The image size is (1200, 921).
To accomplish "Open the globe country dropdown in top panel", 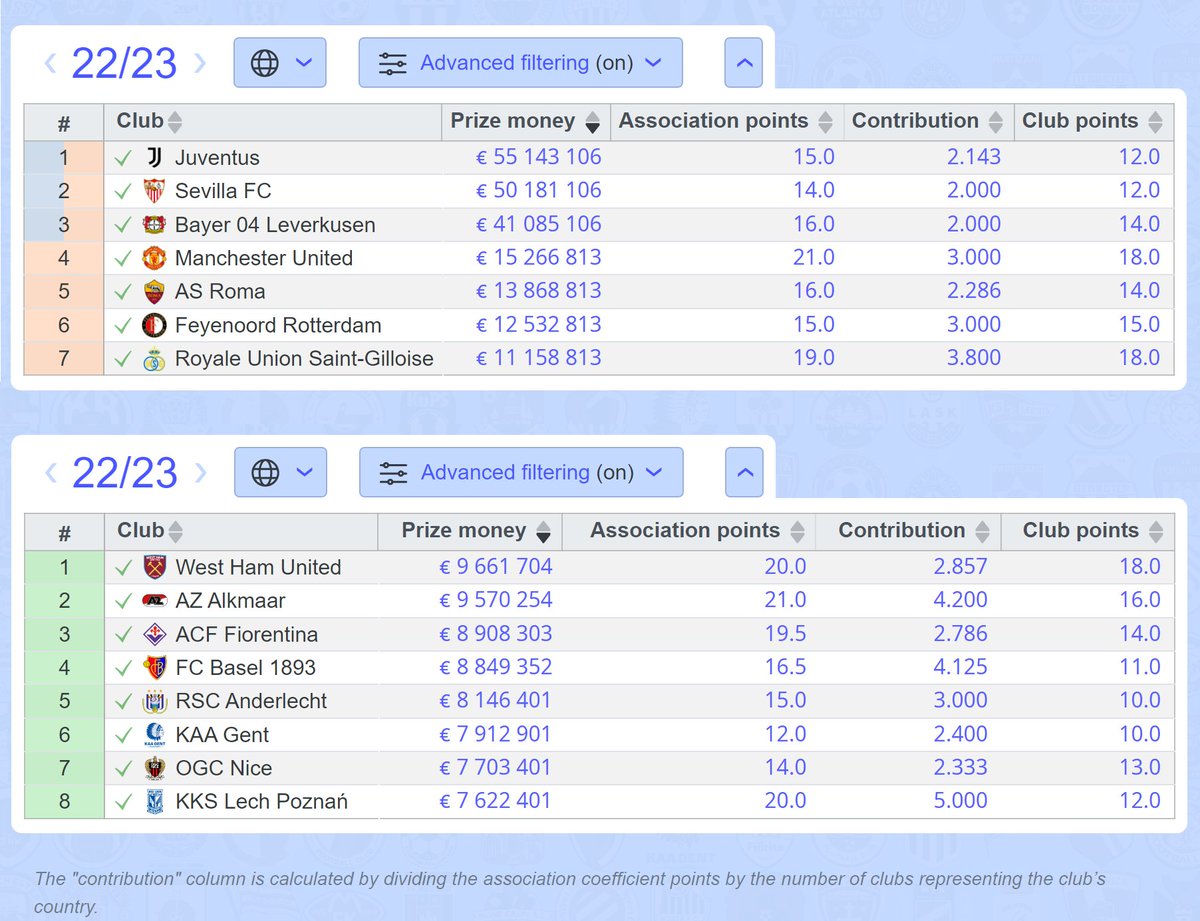I will (279, 63).
